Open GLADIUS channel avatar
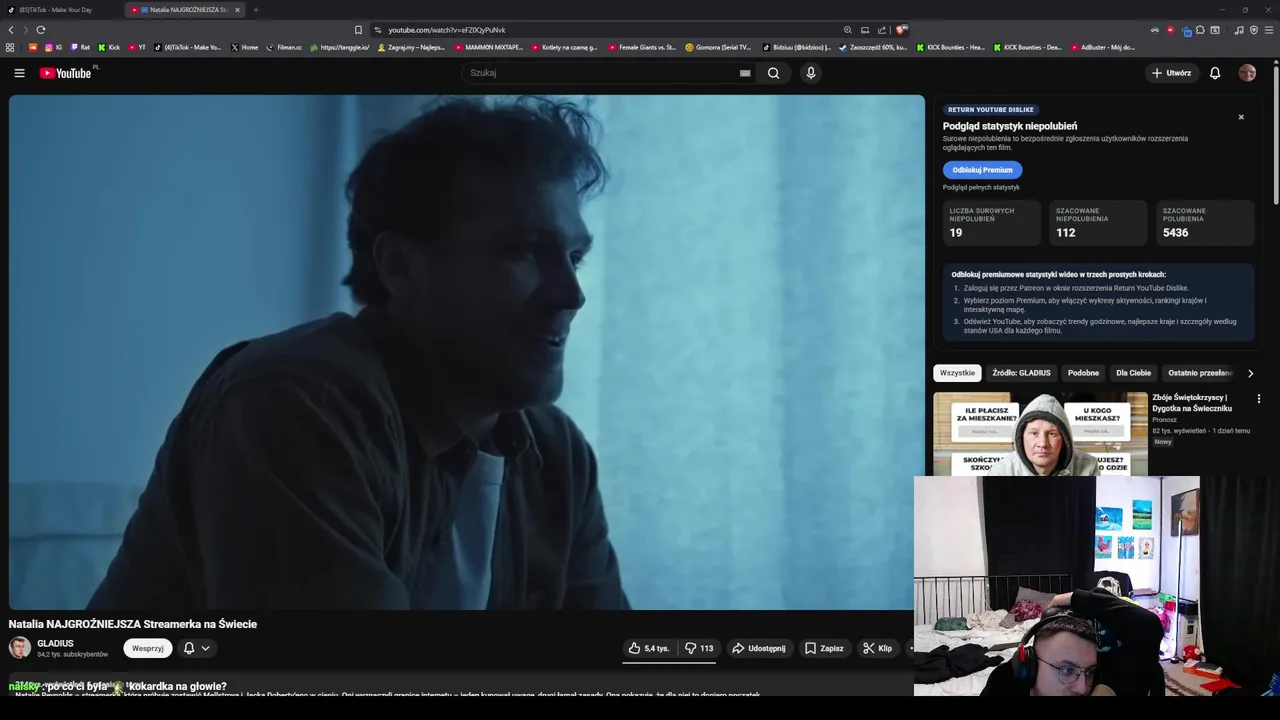 pos(20,648)
